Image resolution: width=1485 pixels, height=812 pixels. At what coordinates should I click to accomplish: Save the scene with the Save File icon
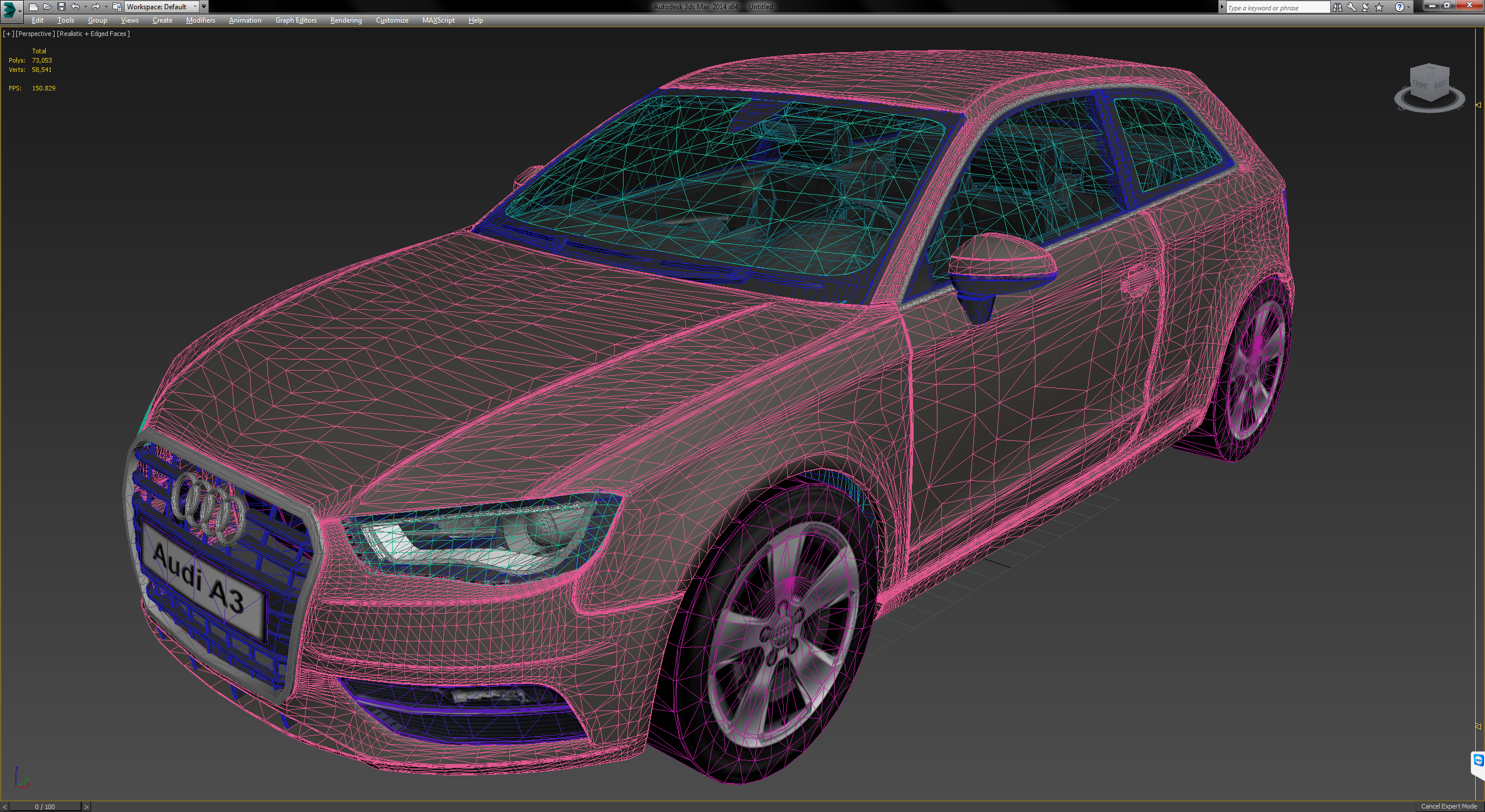[x=61, y=7]
